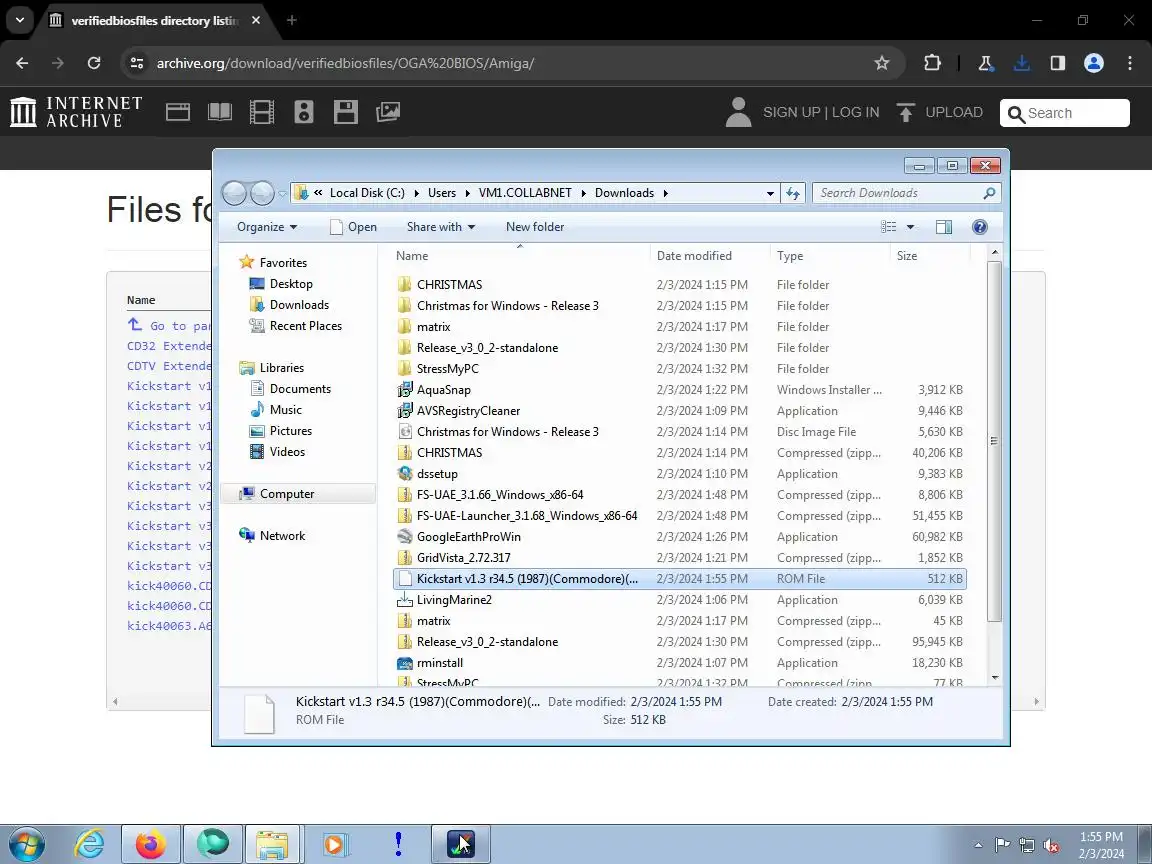Open Chrome extensions puzzle icon
Screen dimensions: 1152x864
point(932,63)
